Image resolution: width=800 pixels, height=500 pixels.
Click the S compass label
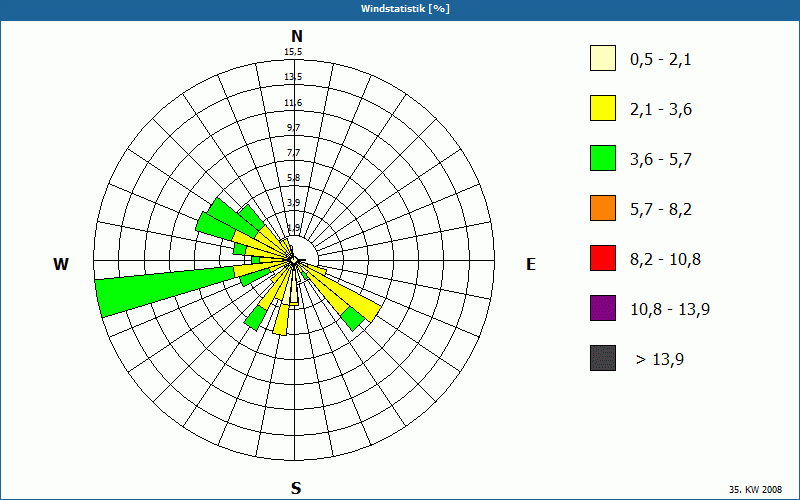click(296, 489)
